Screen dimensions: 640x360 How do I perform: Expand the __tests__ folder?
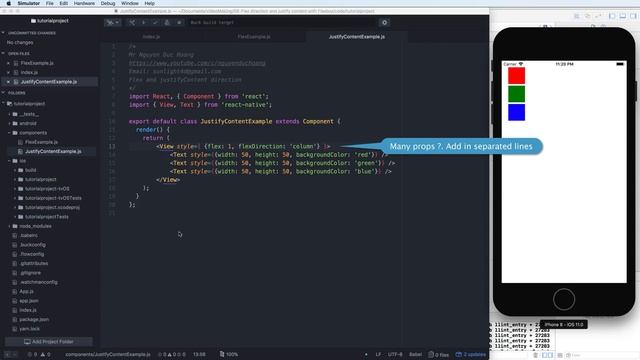pyautogui.click(x=9, y=114)
